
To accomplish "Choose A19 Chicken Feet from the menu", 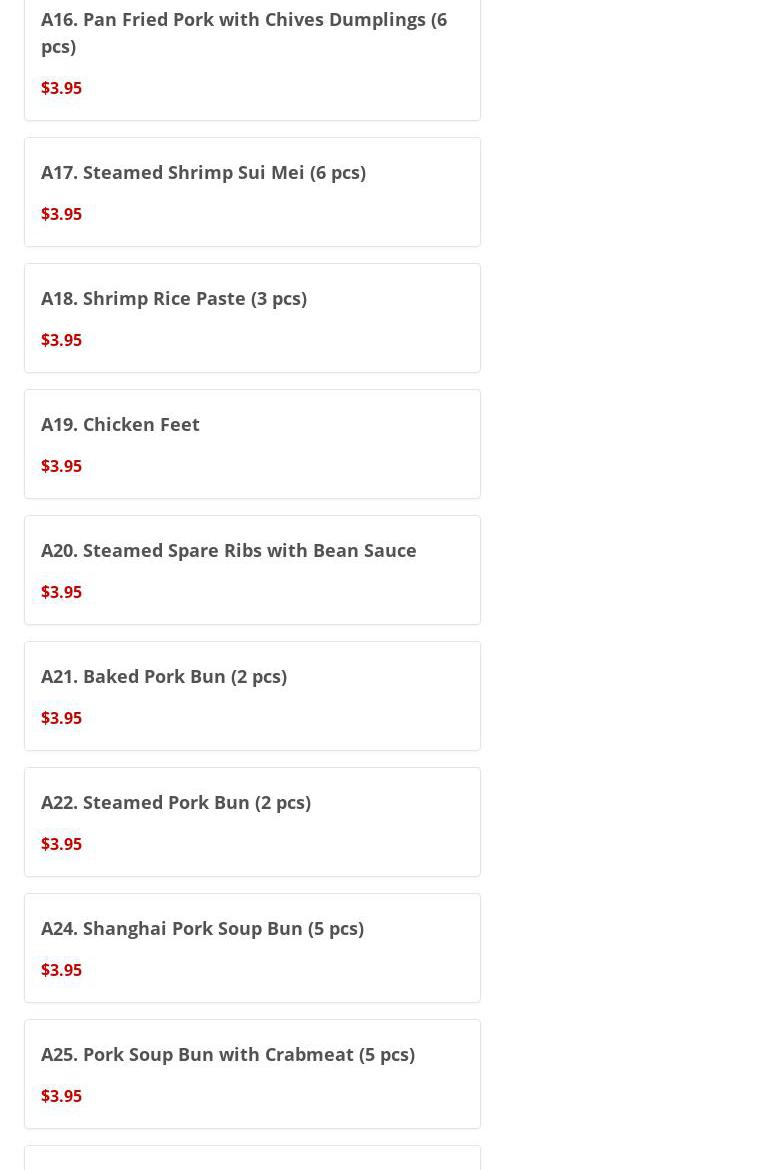I will tap(120, 424).
